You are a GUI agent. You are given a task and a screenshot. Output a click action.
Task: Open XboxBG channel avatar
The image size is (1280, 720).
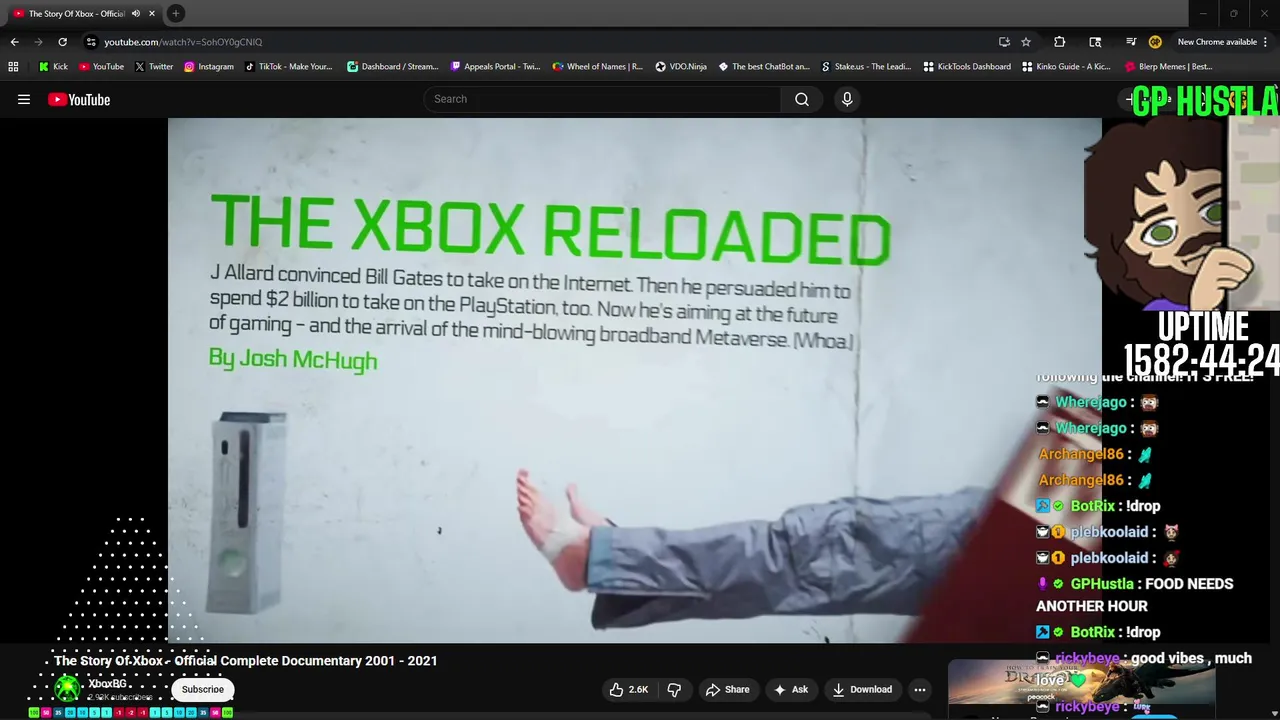click(67, 688)
